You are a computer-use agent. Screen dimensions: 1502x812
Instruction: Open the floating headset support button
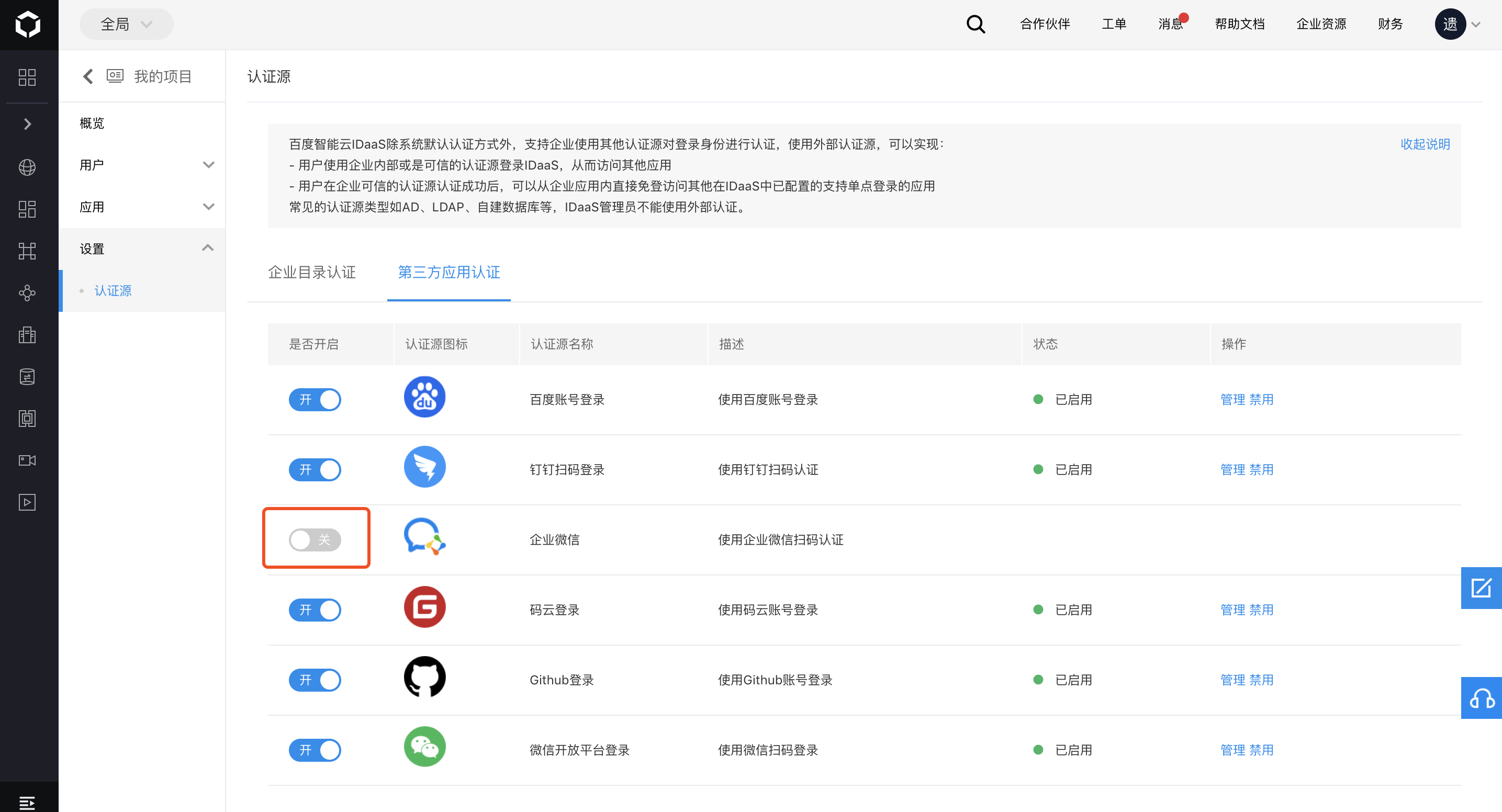tap(1481, 698)
